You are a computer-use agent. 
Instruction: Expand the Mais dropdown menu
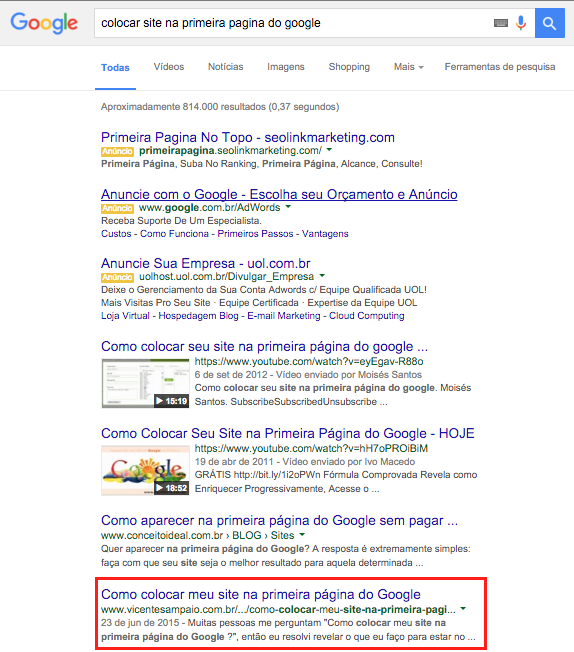[408, 67]
